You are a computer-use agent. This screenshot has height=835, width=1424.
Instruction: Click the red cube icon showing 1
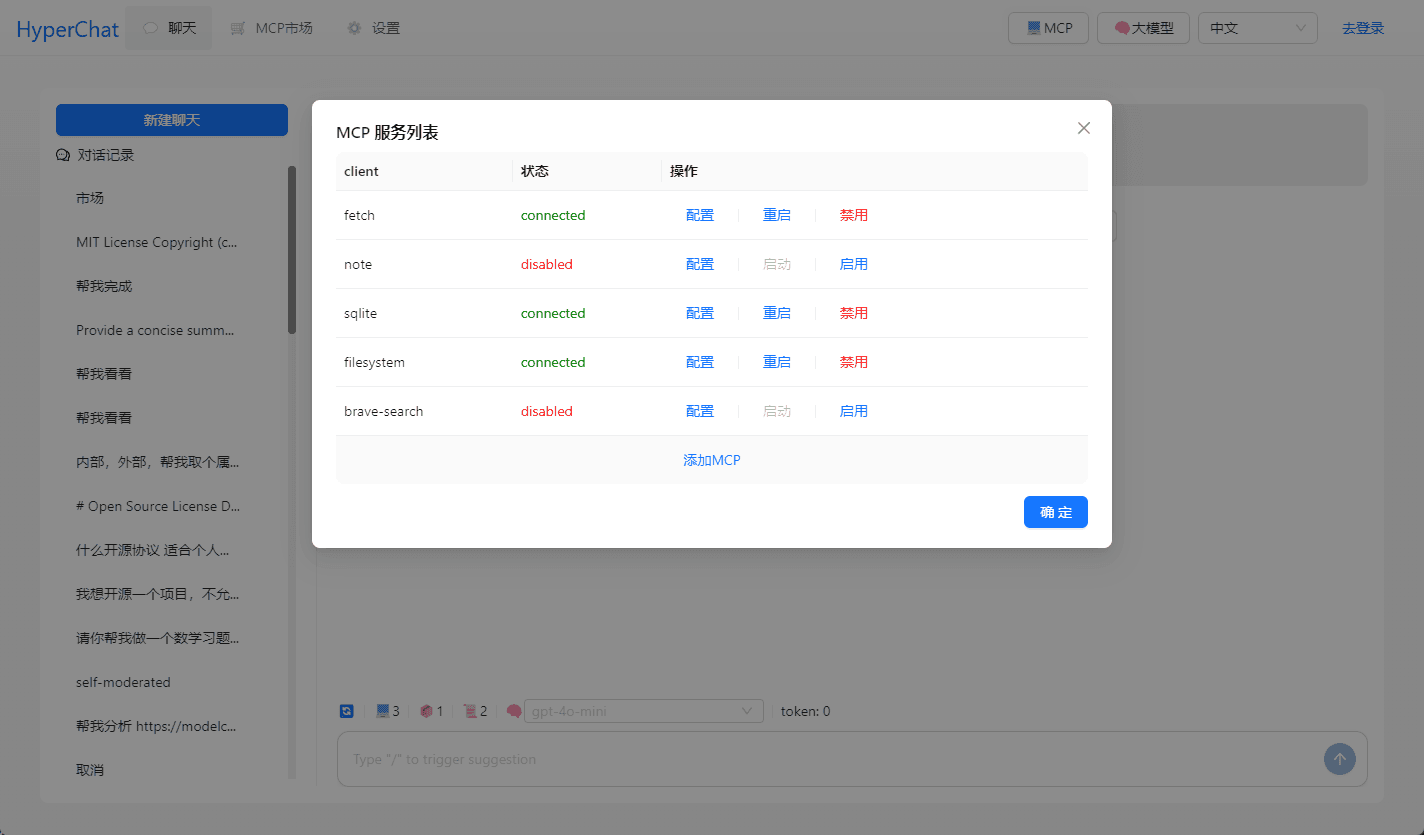[x=426, y=711]
